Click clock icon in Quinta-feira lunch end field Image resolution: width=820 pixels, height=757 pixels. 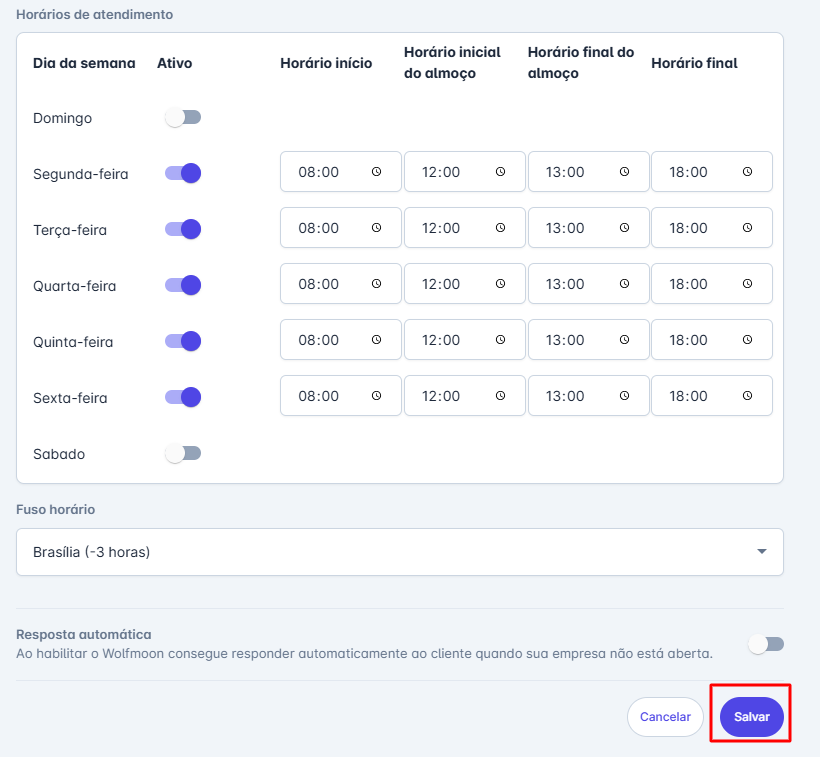[624, 340]
